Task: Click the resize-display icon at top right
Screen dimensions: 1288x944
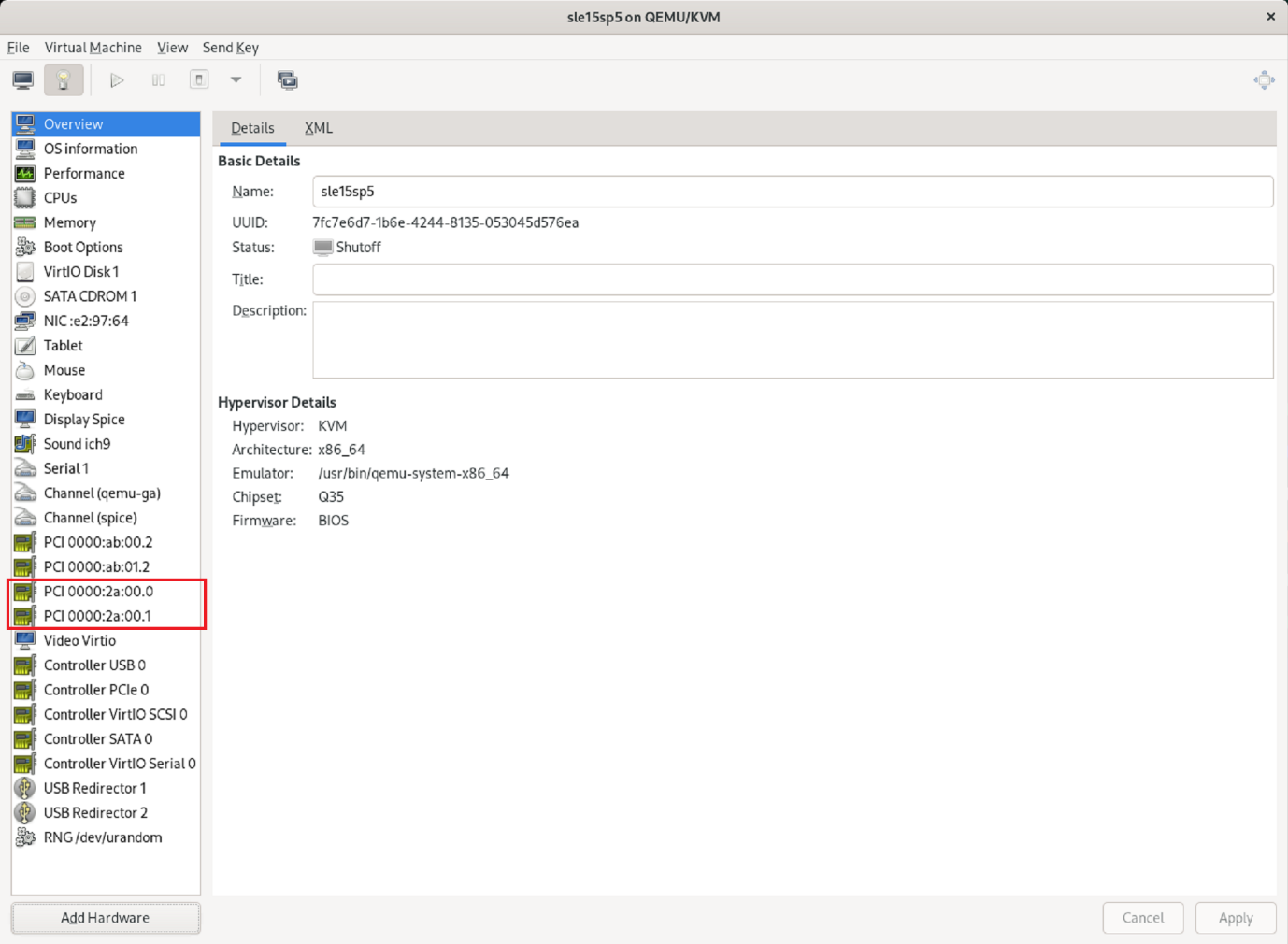Action: 1264,79
